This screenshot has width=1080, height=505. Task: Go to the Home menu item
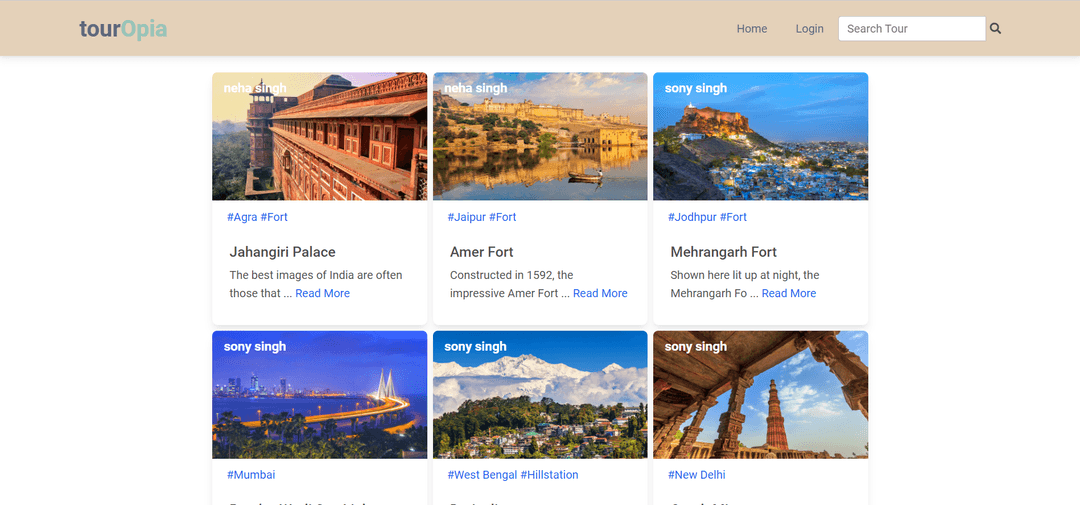pos(751,29)
